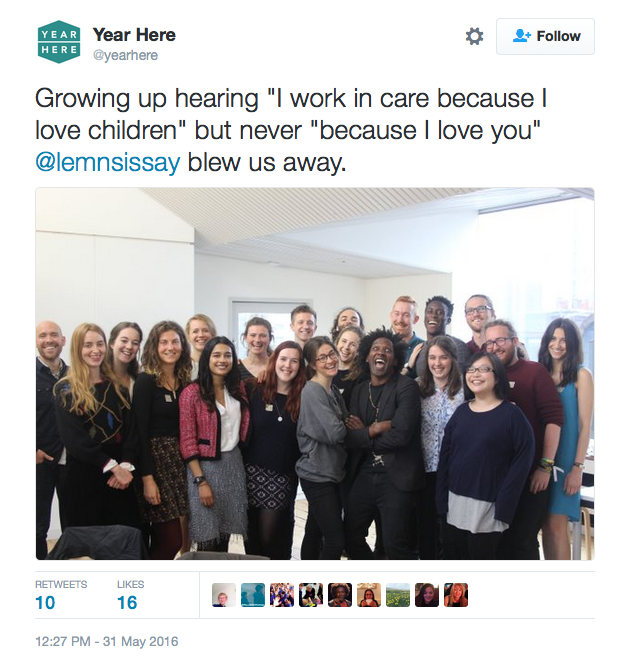
Task: Click the add-person icon on Follow
Action: pos(522,36)
